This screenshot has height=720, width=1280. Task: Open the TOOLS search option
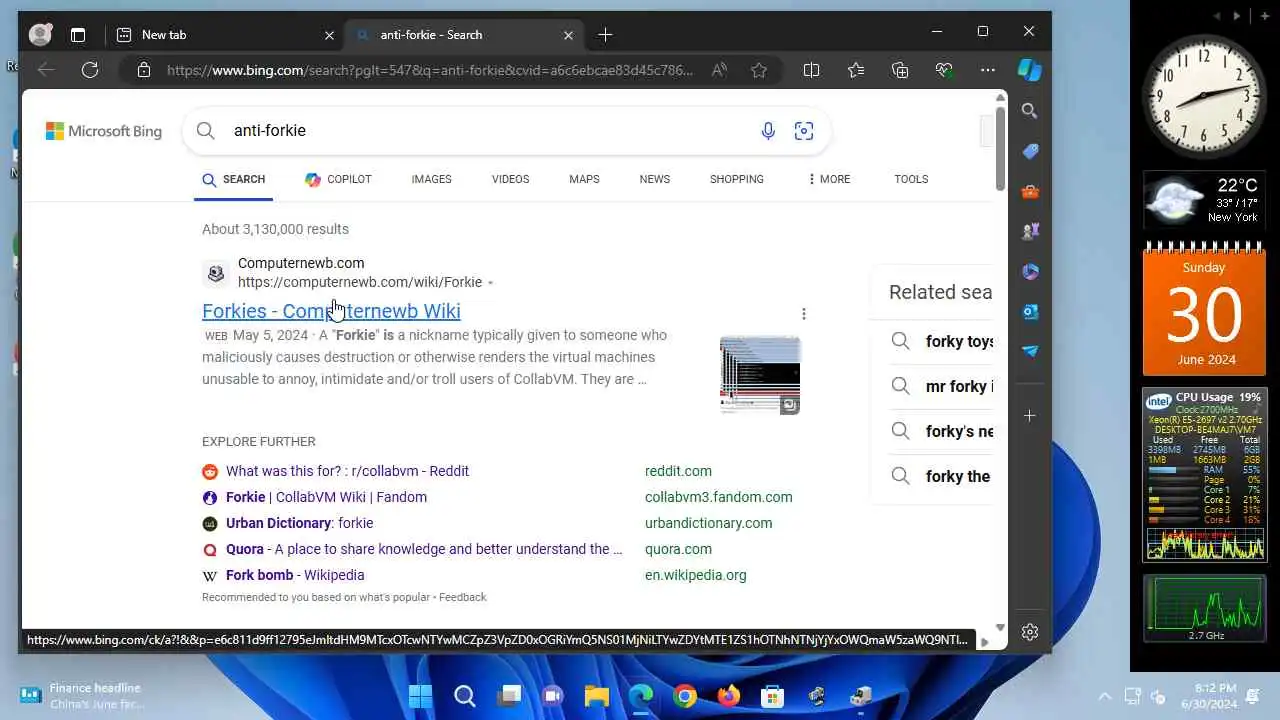point(911,179)
